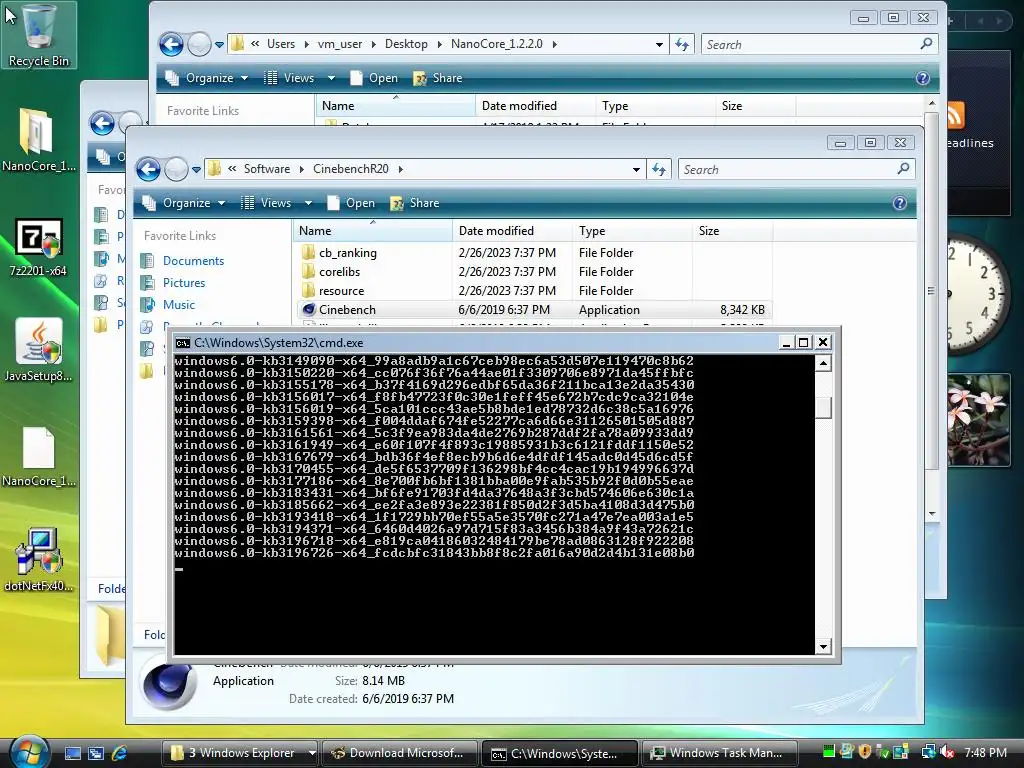Go back in the NanoCore_1.2.2.0 window
The image size is (1024, 768).
click(x=172, y=44)
